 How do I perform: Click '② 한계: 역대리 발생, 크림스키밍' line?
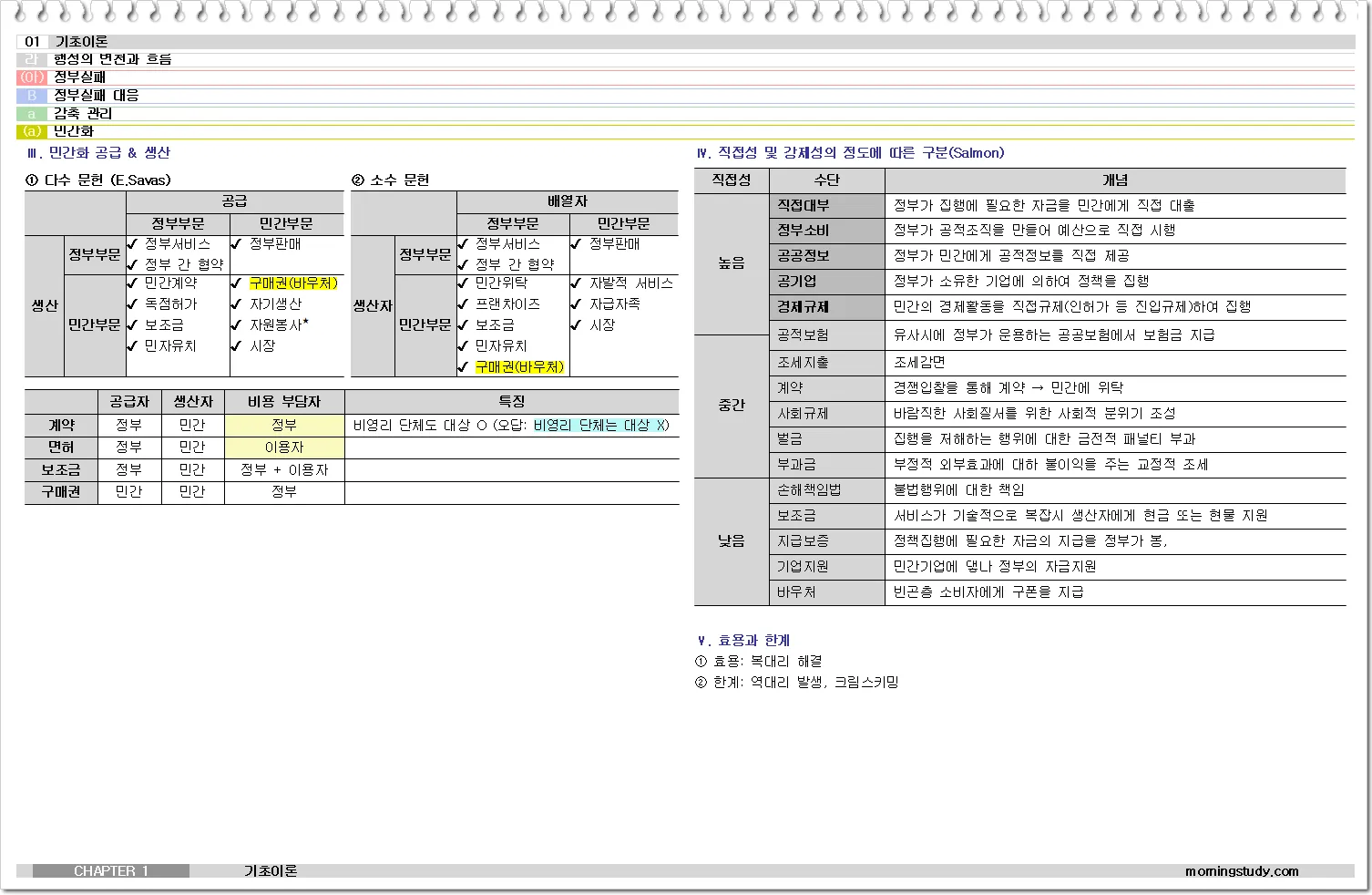click(x=796, y=683)
